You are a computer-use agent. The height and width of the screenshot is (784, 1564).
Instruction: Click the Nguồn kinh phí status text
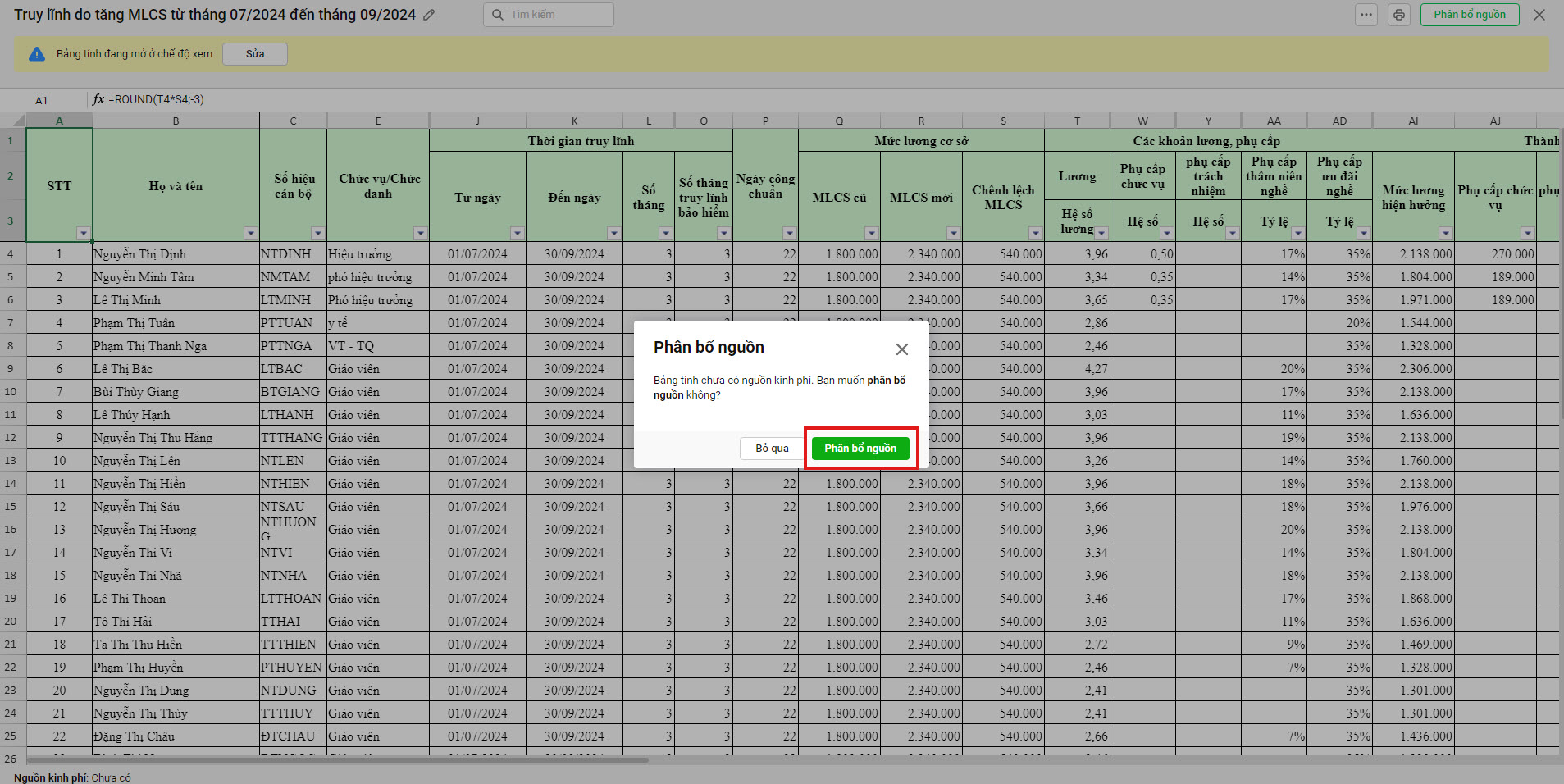(x=72, y=777)
